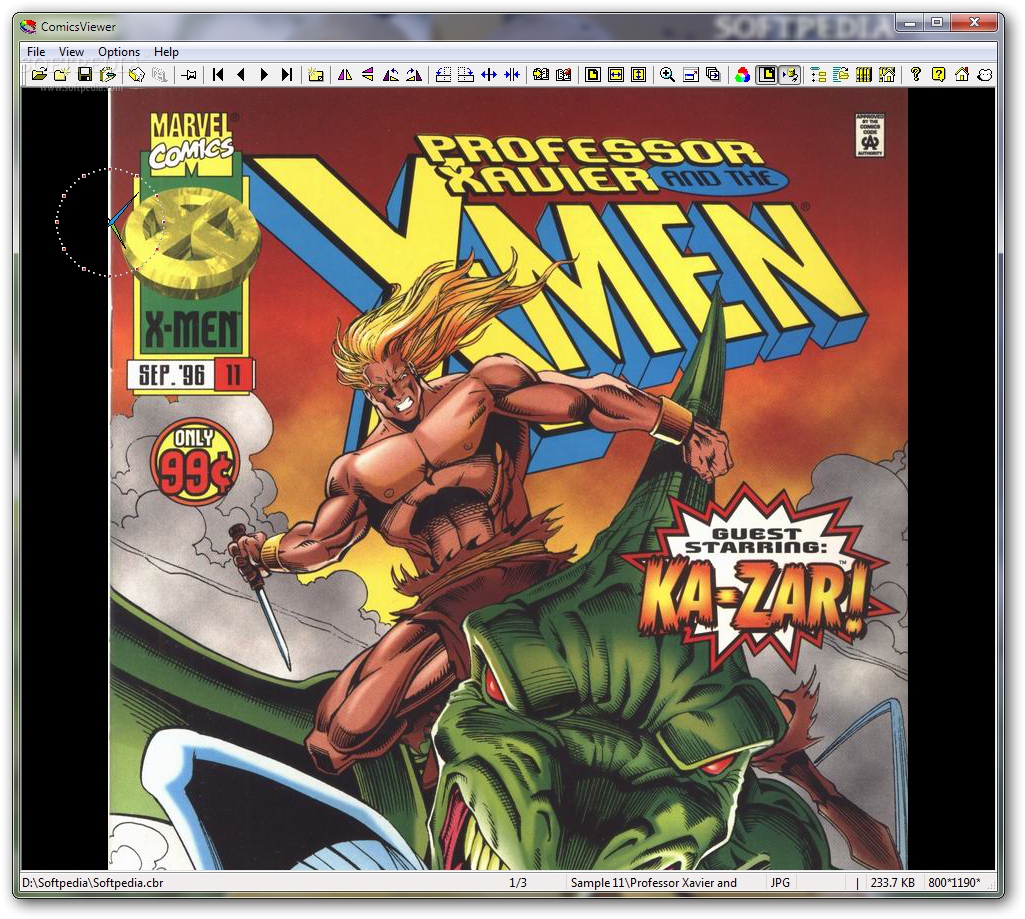Screen dimensions: 1025x919
Task: Click the expand width blue arrows icon
Action: coord(488,75)
